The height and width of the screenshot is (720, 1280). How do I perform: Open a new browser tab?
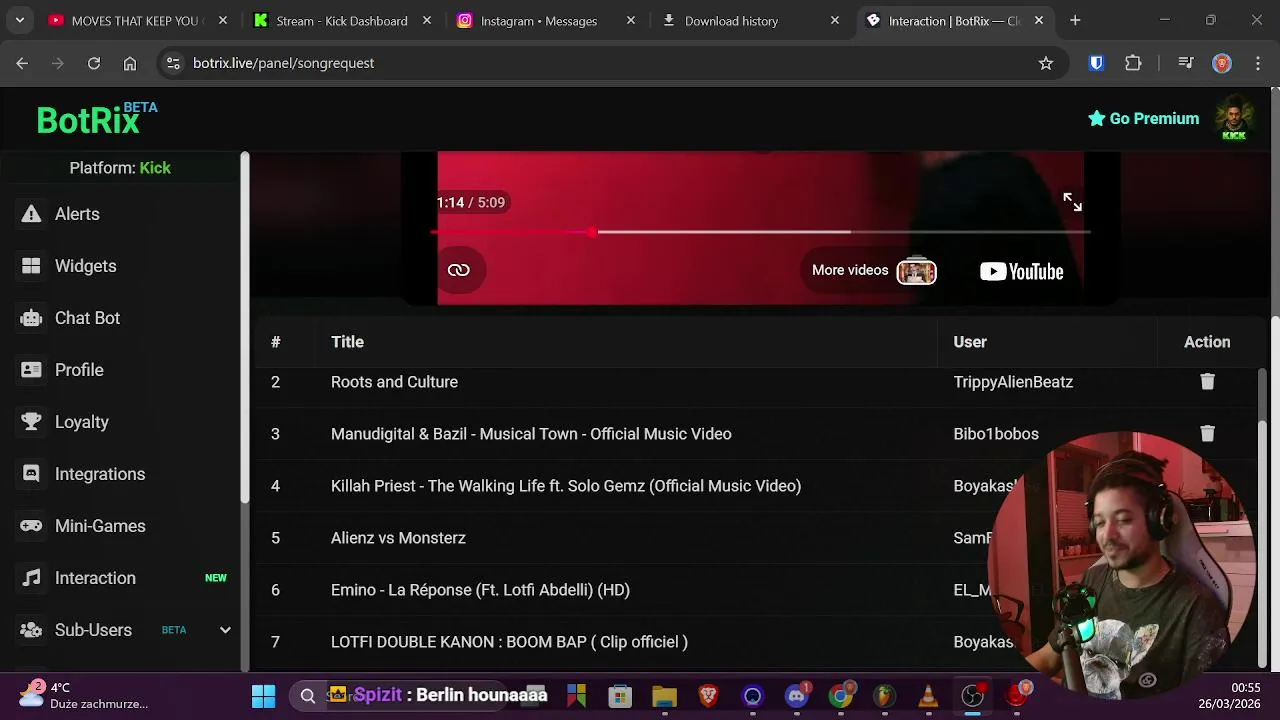click(1075, 20)
